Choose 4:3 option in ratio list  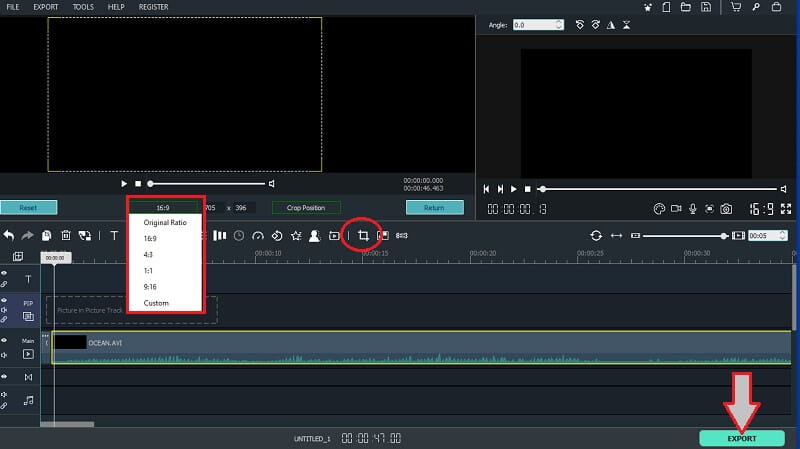click(x=148, y=255)
